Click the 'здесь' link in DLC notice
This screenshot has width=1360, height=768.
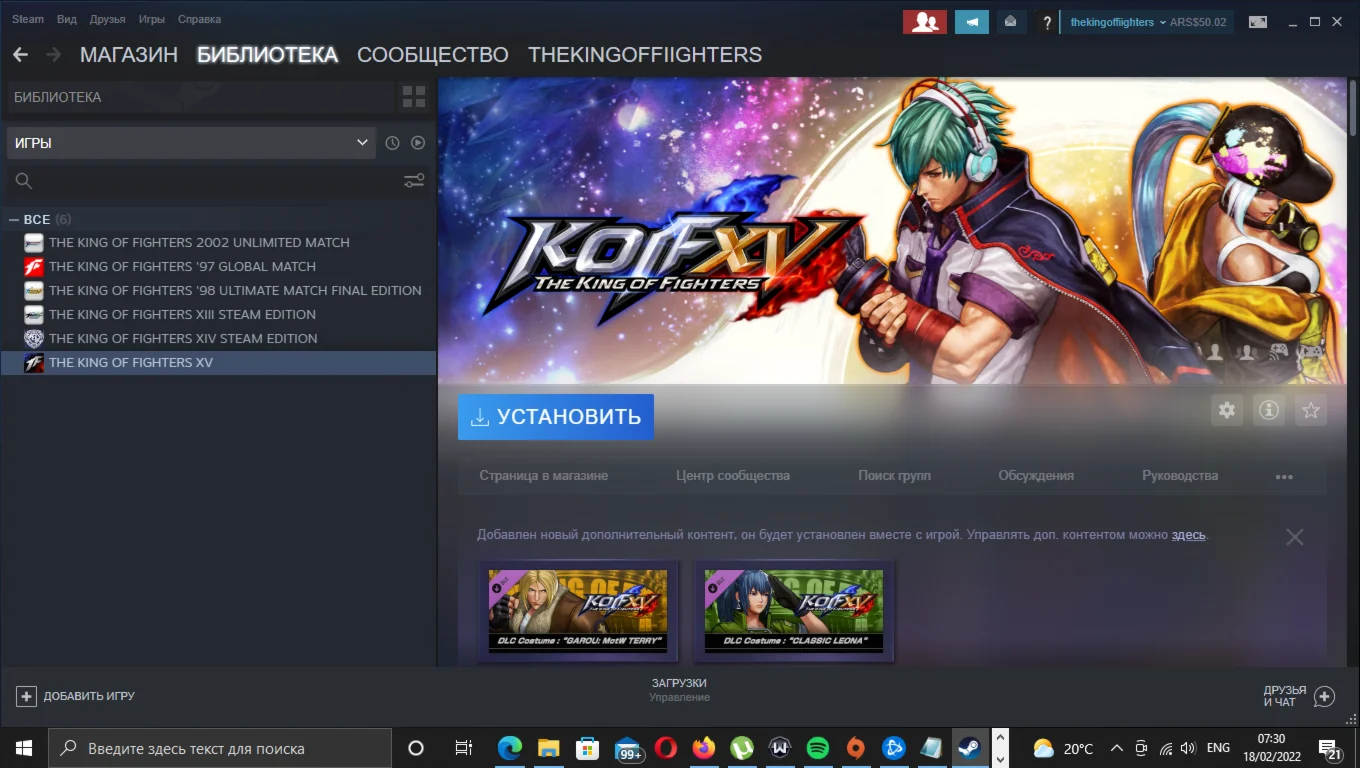pos(1188,535)
